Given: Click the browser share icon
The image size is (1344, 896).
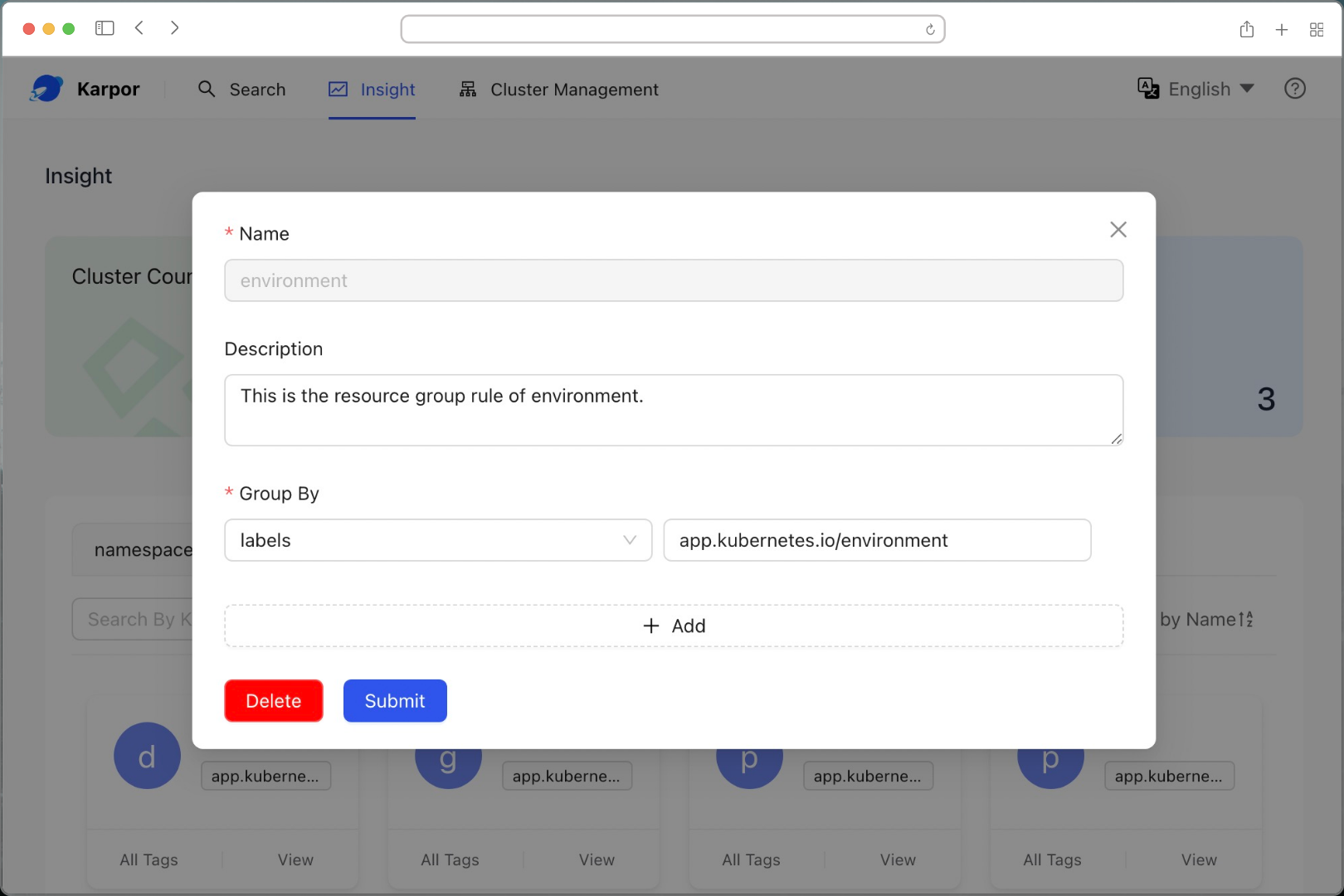Looking at the screenshot, I should 1246,30.
